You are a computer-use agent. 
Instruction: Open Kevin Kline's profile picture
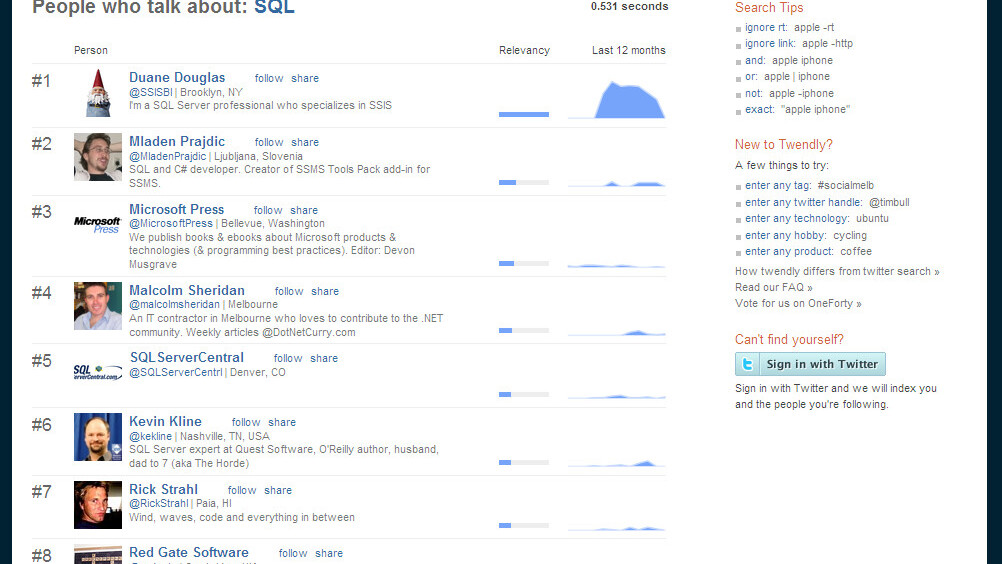pyautogui.click(x=97, y=437)
